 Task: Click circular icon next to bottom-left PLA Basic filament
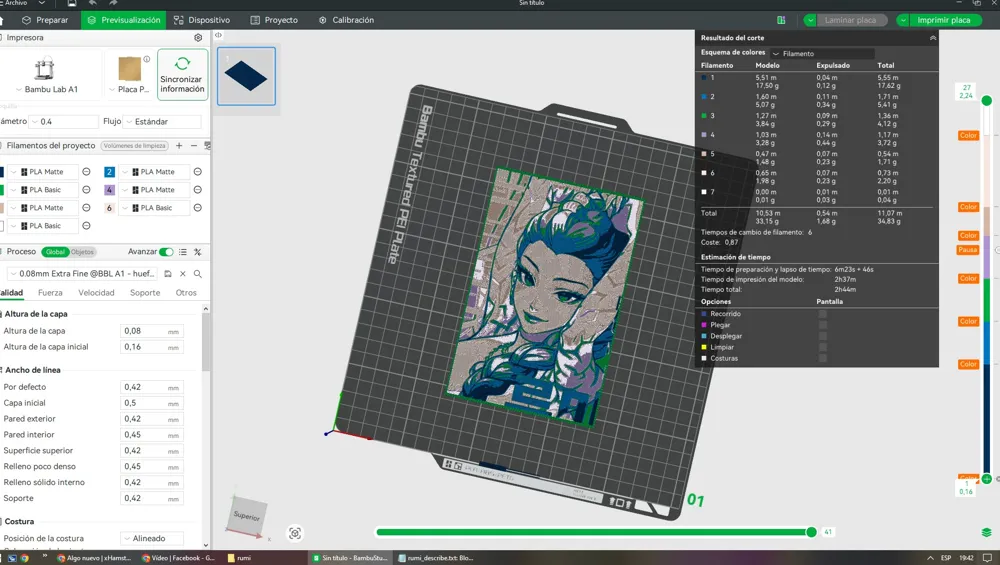click(86, 225)
